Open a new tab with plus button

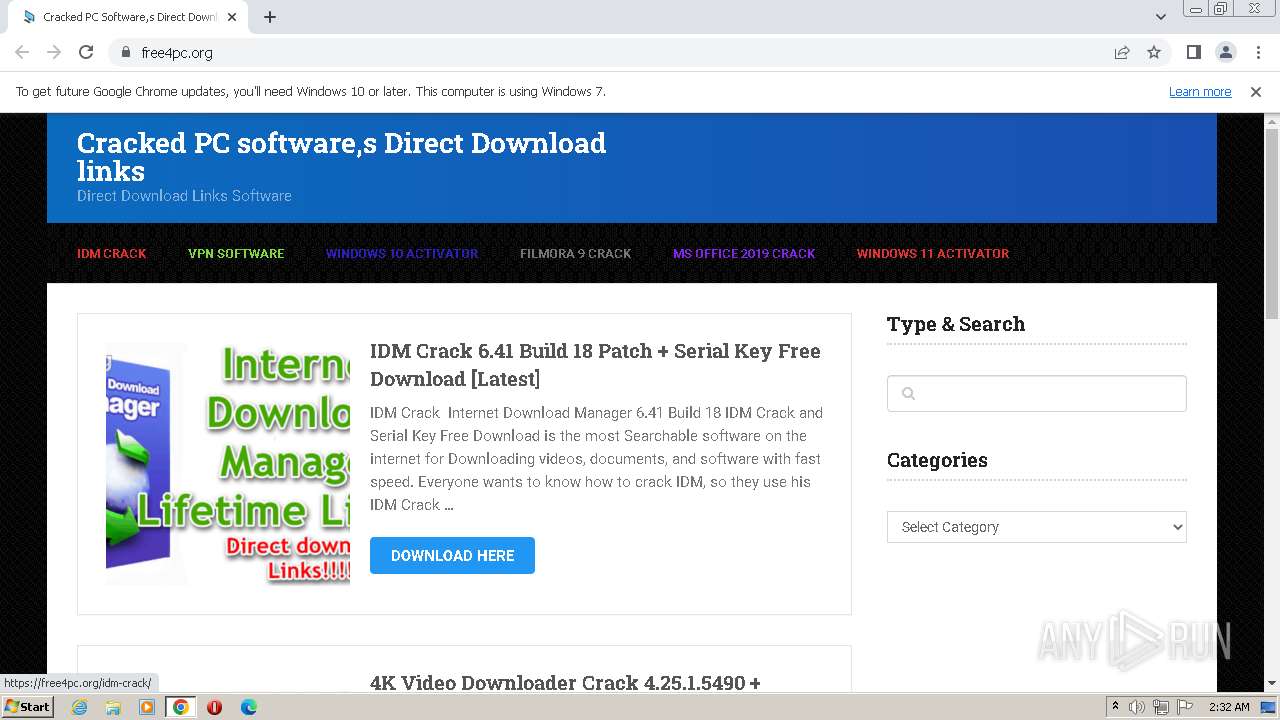coord(270,17)
